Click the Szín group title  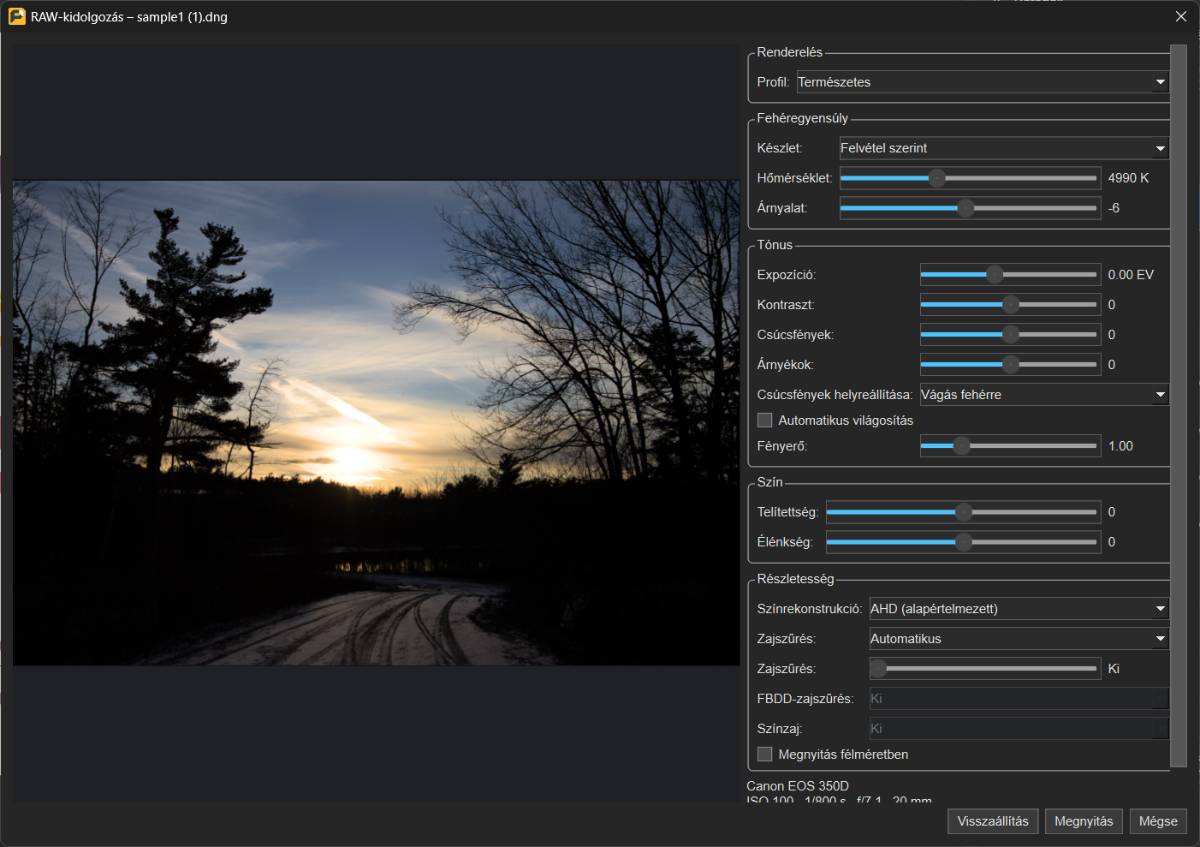pyautogui.click(x=771, y=482)
